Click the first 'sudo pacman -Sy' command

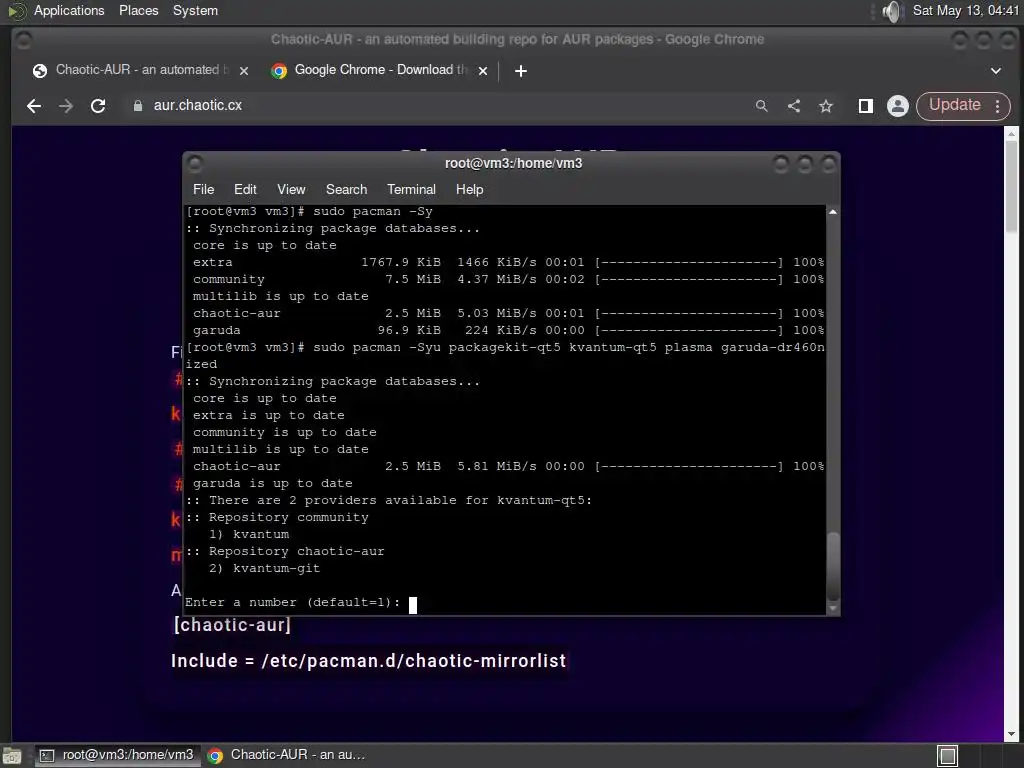[x=373, y=212]
